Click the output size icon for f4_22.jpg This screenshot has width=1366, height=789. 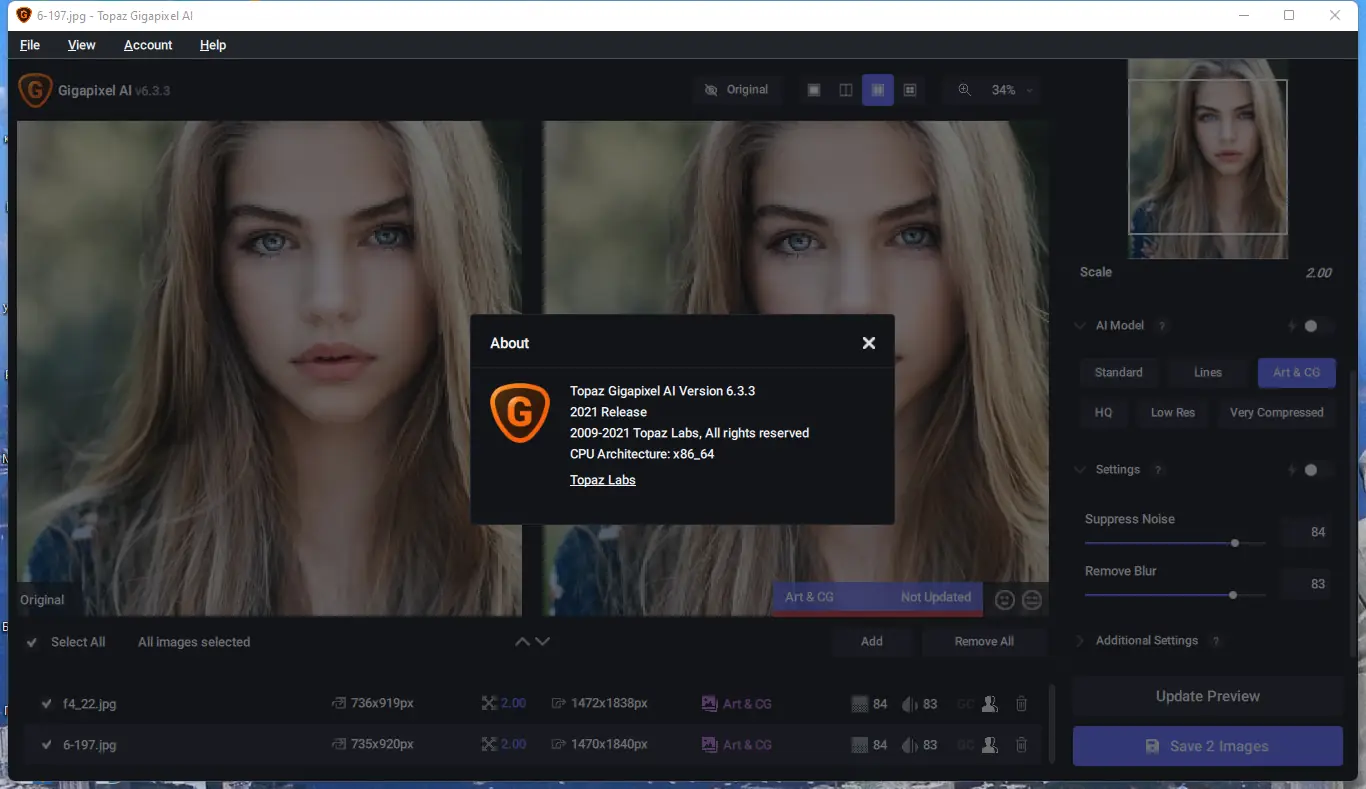click(x=558, y=704)
